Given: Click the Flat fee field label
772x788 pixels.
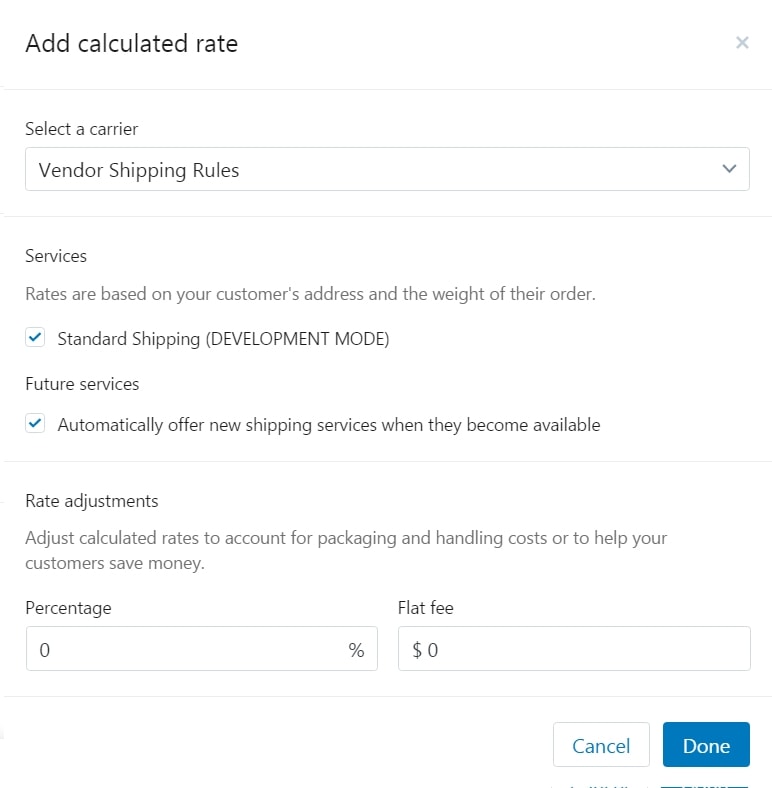Looking at the screenshot, I should pos(425,608).
